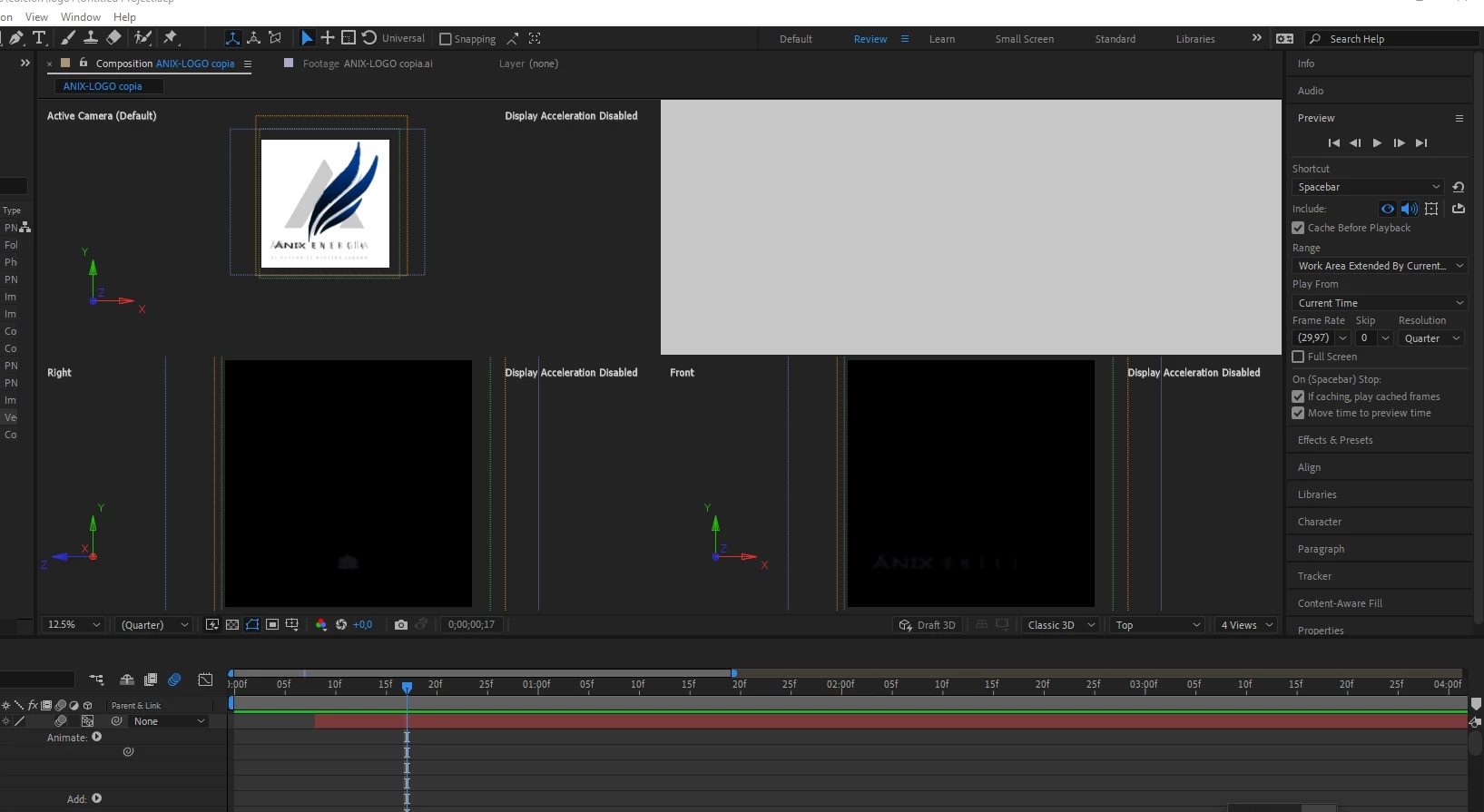This screenshot has width=1484, height=812.
Task: Open Work Area Extended range dropdown
Action: pos(1380,266)
